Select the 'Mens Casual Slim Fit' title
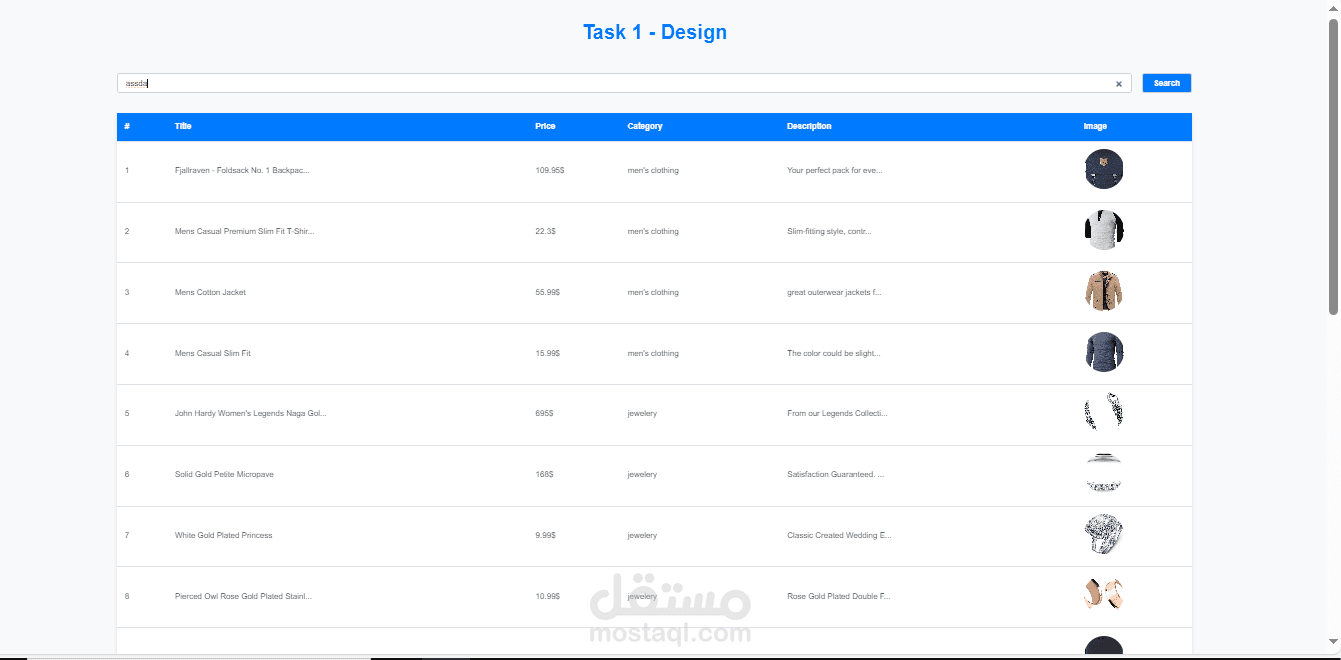1341x660 pixels. coord(212,353)
